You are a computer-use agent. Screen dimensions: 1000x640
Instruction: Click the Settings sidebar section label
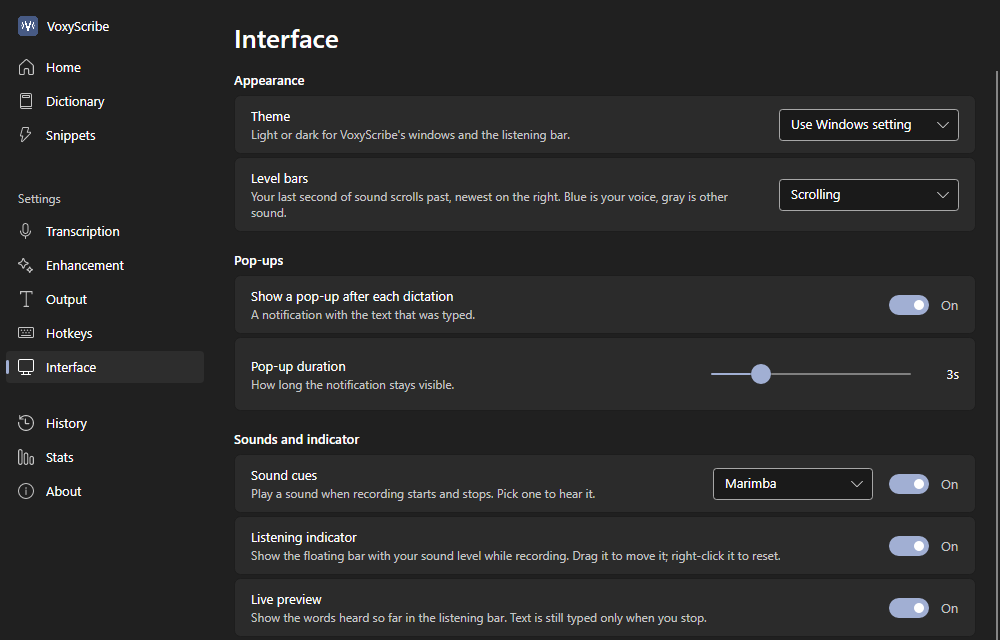pyautogui.click(x=39, y=199)
